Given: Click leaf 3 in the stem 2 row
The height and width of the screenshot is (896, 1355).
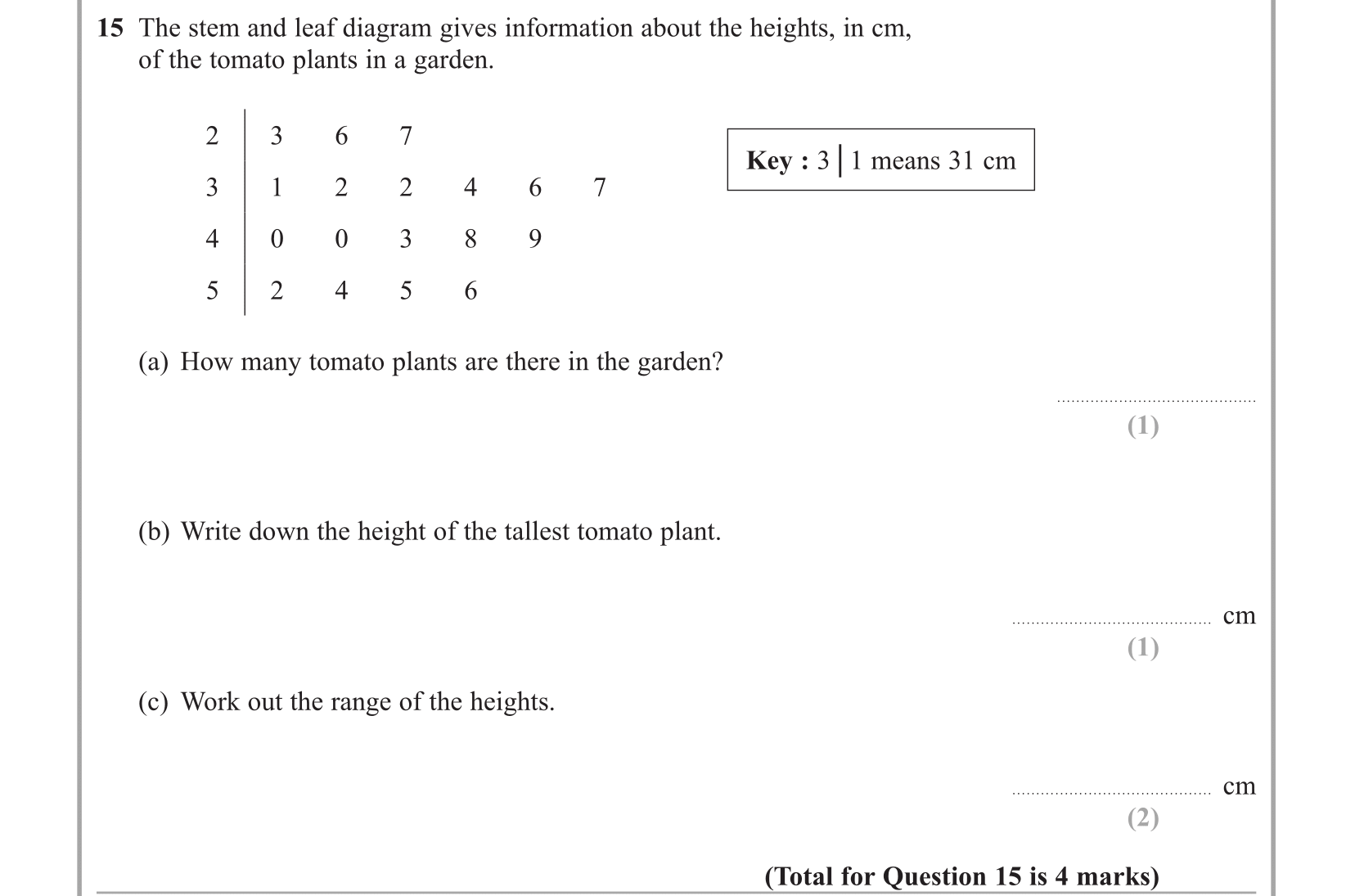Looking at the screenshot, I should coord(277,136).
